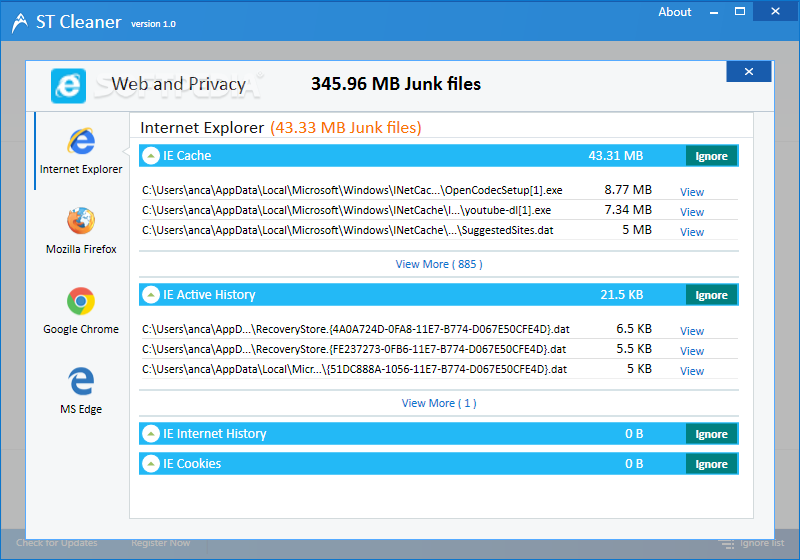Select the Internet Explorer sidebar icon
Viewport: 800px width, 560px height.
81,141
